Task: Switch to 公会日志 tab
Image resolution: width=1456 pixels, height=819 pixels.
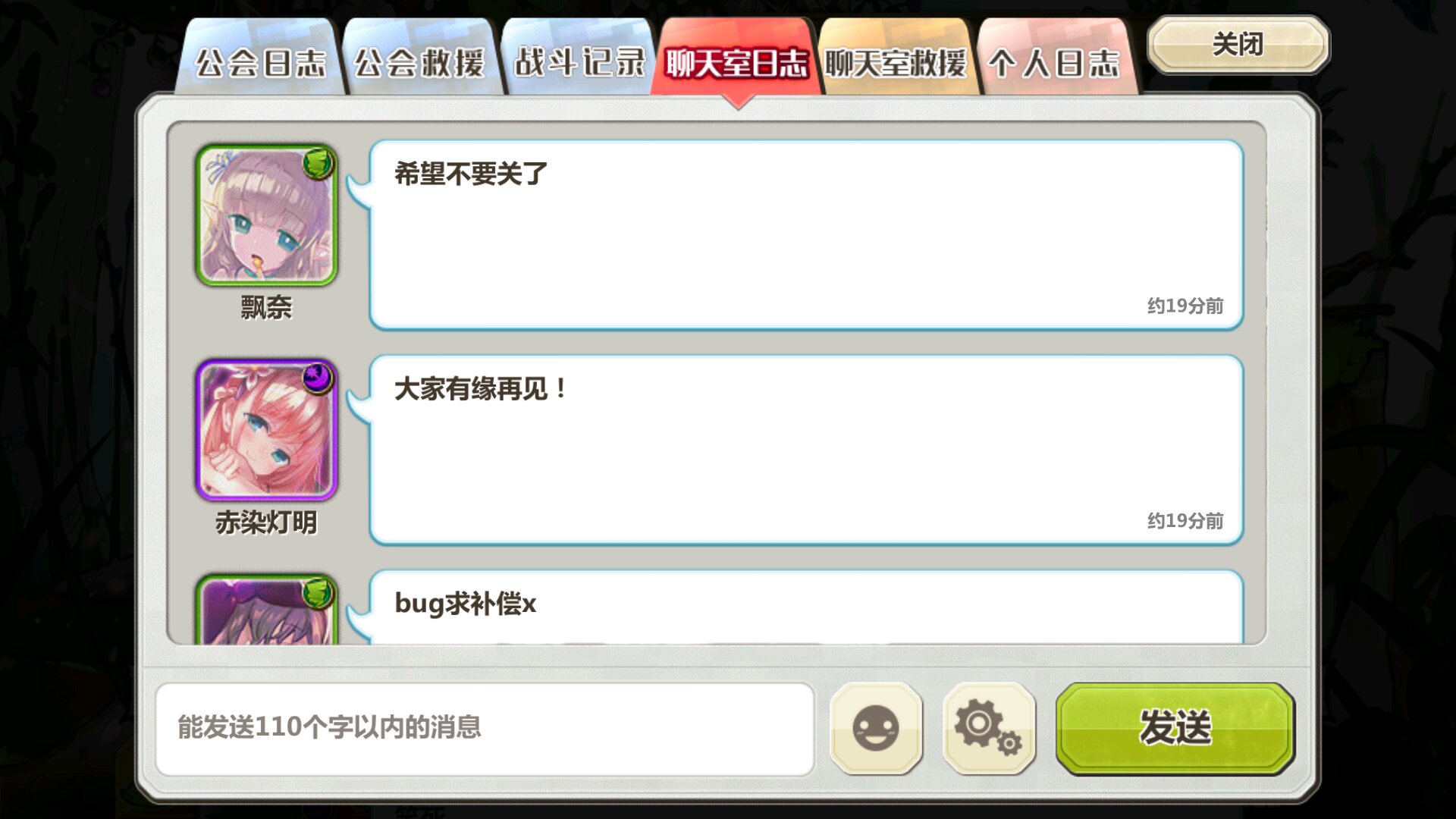Action: pyautogui.click(x=260, y=59)
